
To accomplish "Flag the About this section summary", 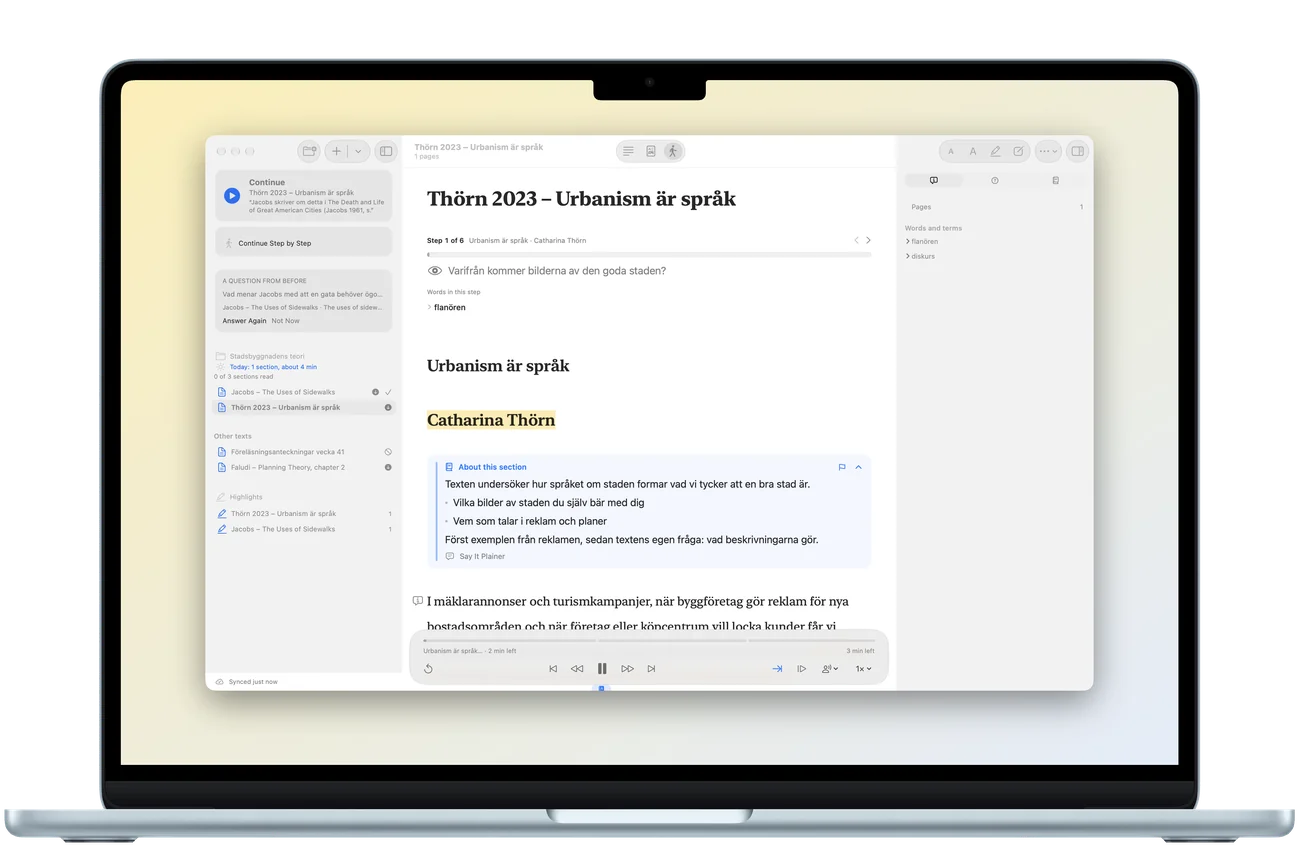I will 842,467.
